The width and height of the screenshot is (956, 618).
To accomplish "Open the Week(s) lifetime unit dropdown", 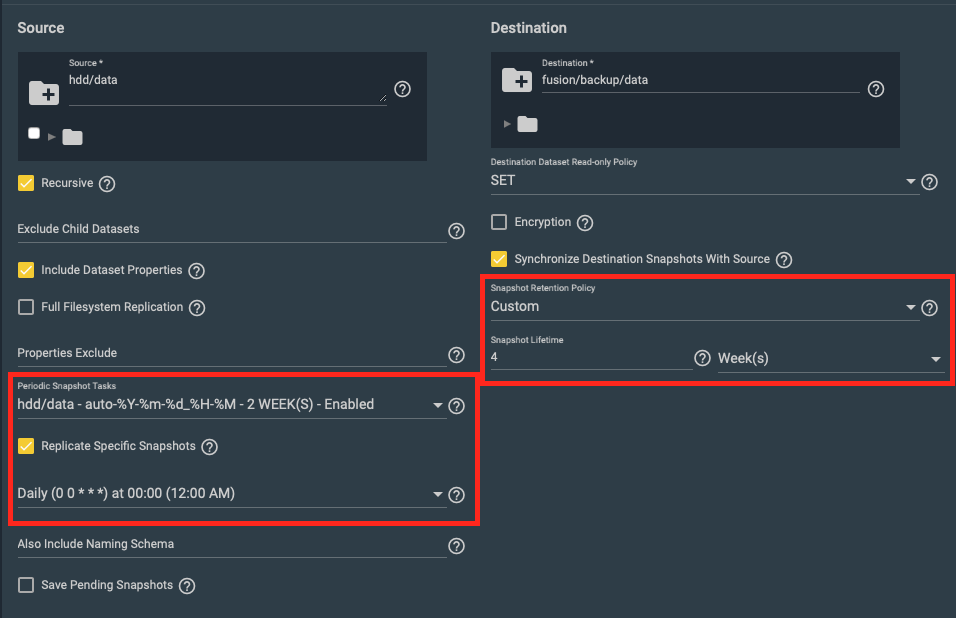I will point(830,358).
